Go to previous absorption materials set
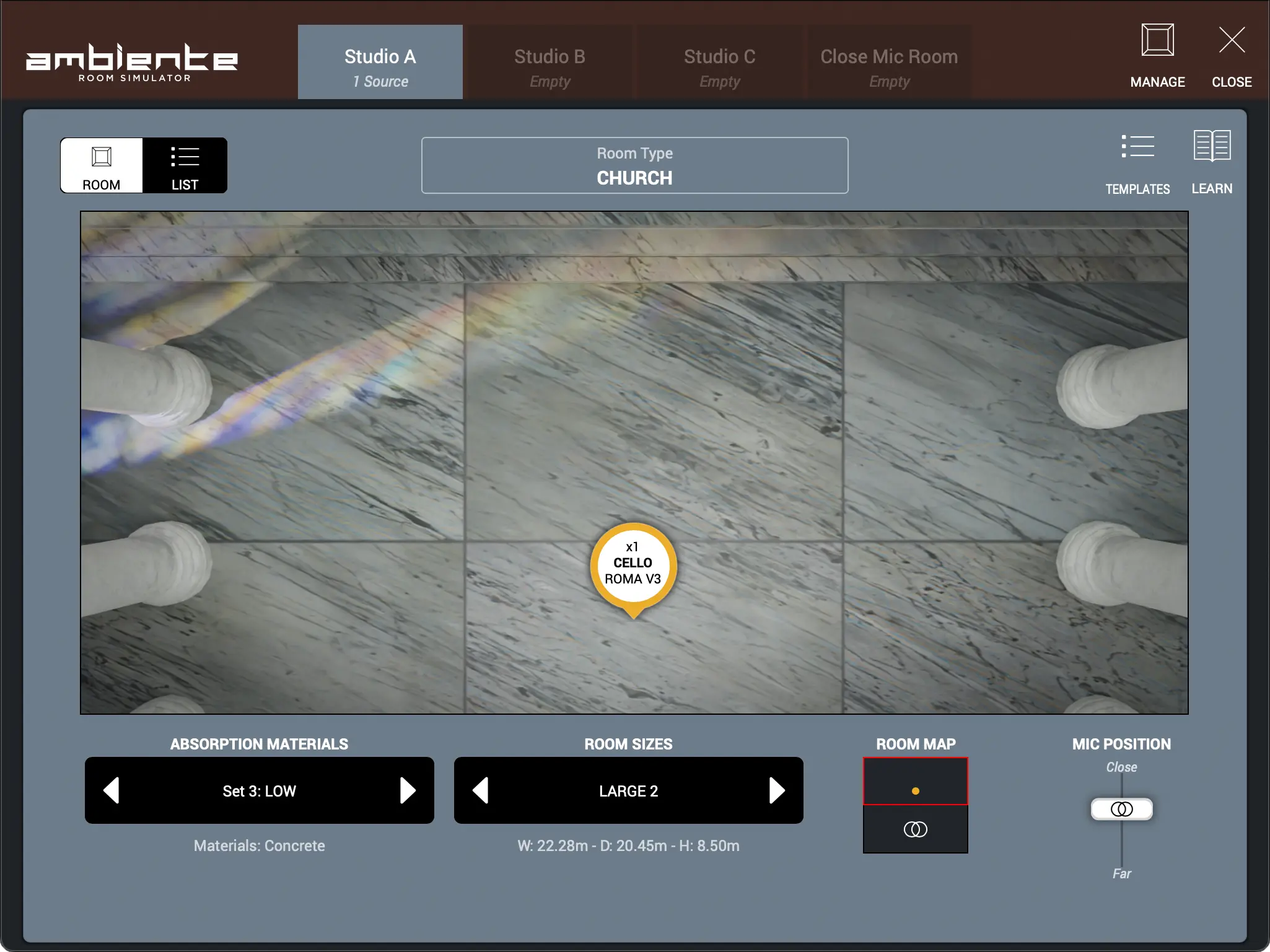This screenshot has width=1270, height=952. click(x=112, y=790)
